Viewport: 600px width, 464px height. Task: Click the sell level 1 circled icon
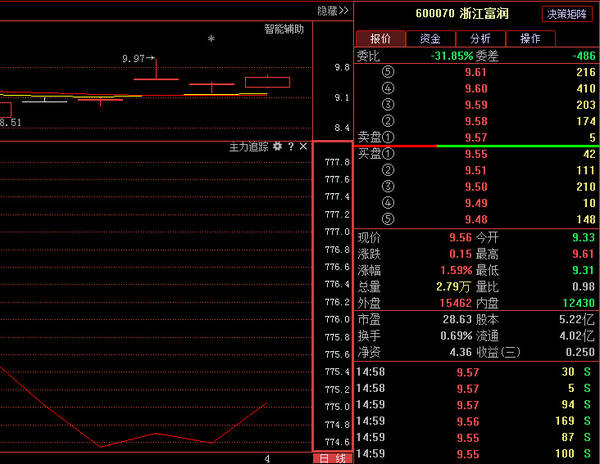(x=389, y=137)
